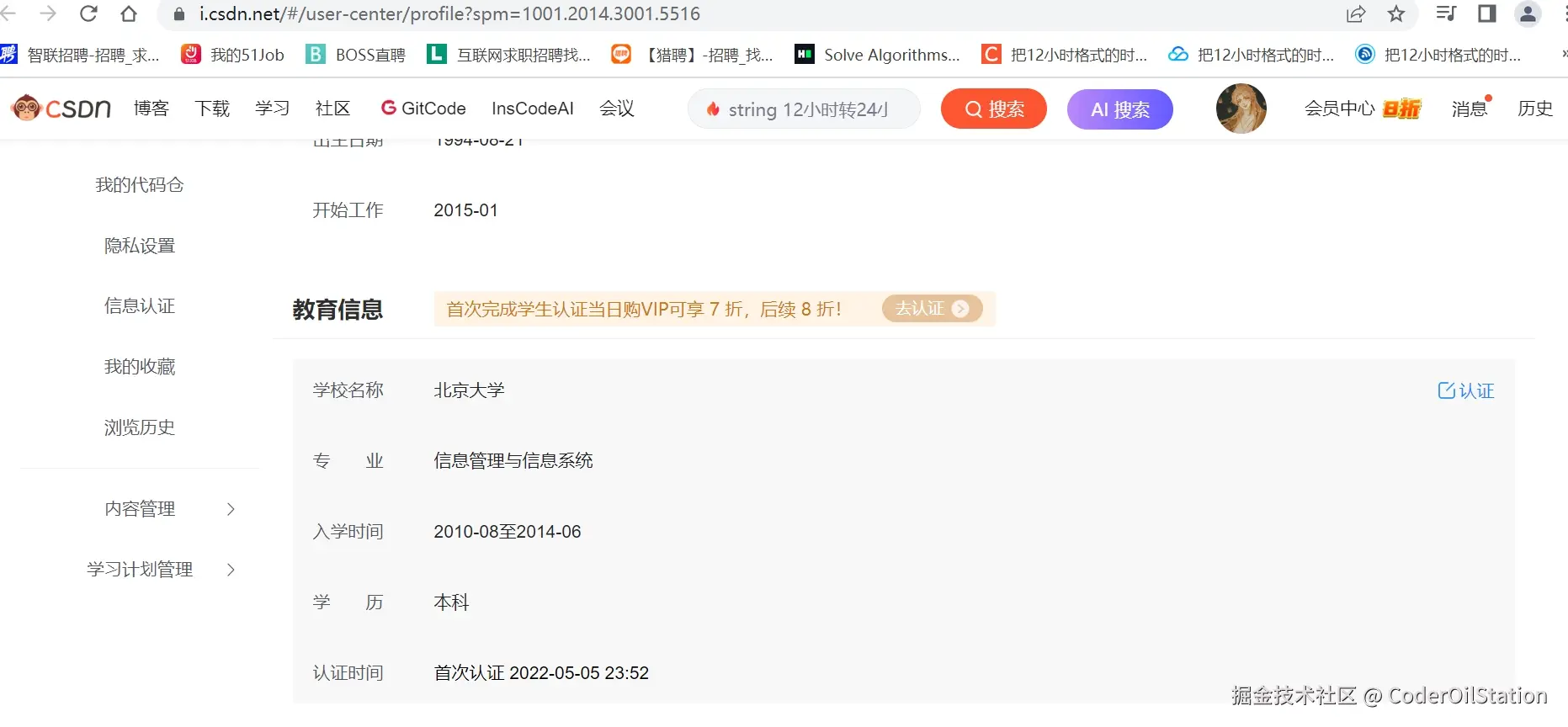Image resolution: width=1568 pixels, height=727 pixels.
Task: Click the CSDN search input field
Action: 804,109
